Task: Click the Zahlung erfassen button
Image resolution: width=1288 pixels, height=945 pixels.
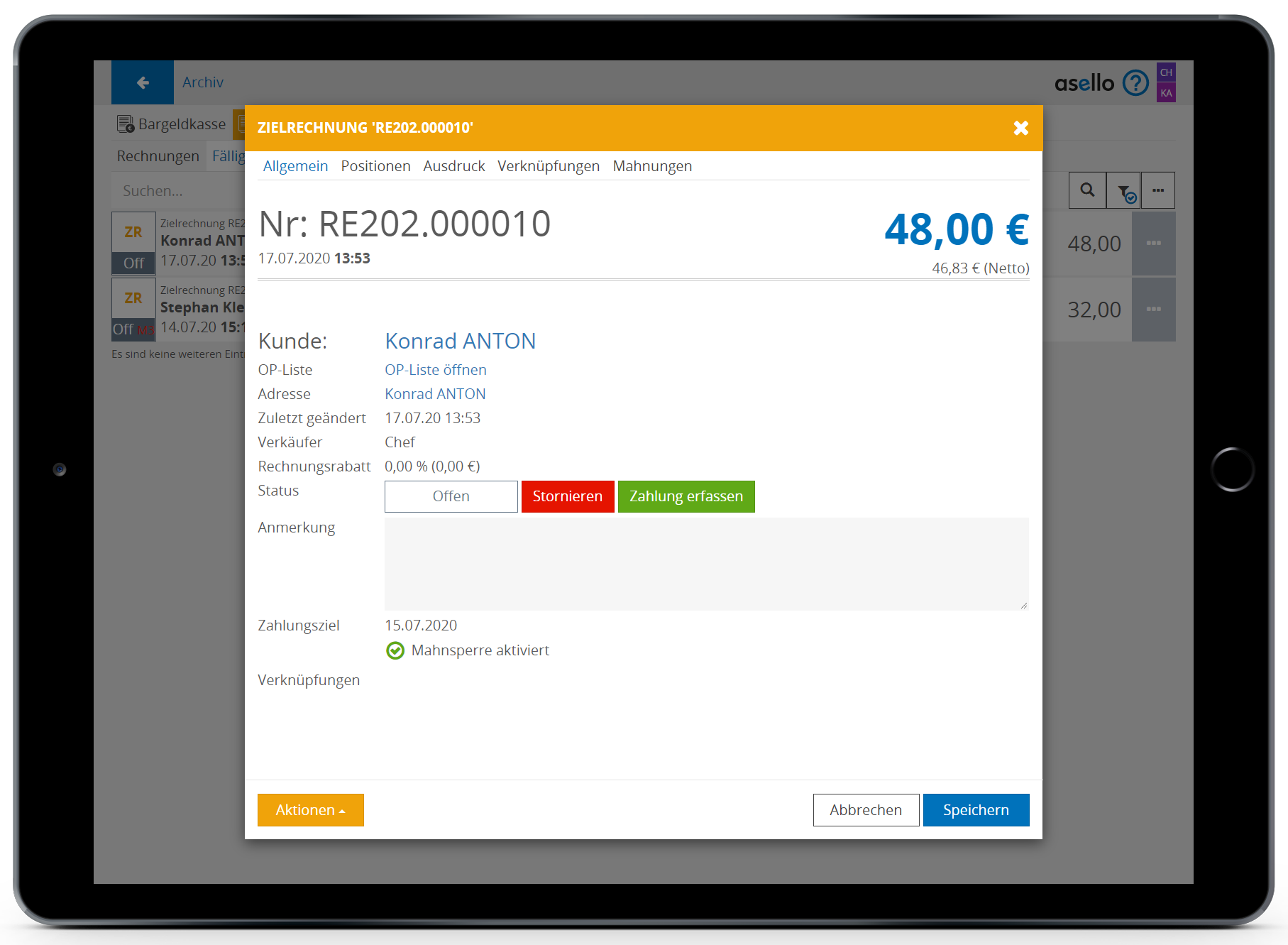Action: point(686,496)
